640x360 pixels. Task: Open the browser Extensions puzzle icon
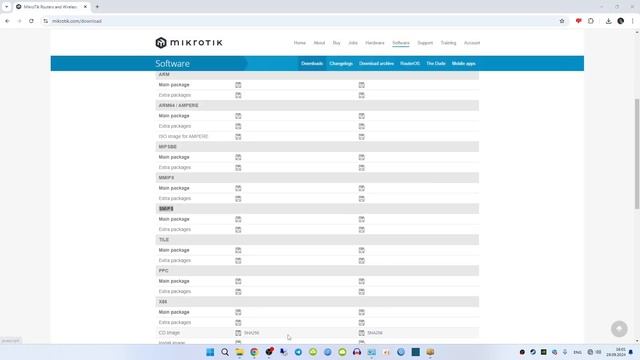coord(591,21)
